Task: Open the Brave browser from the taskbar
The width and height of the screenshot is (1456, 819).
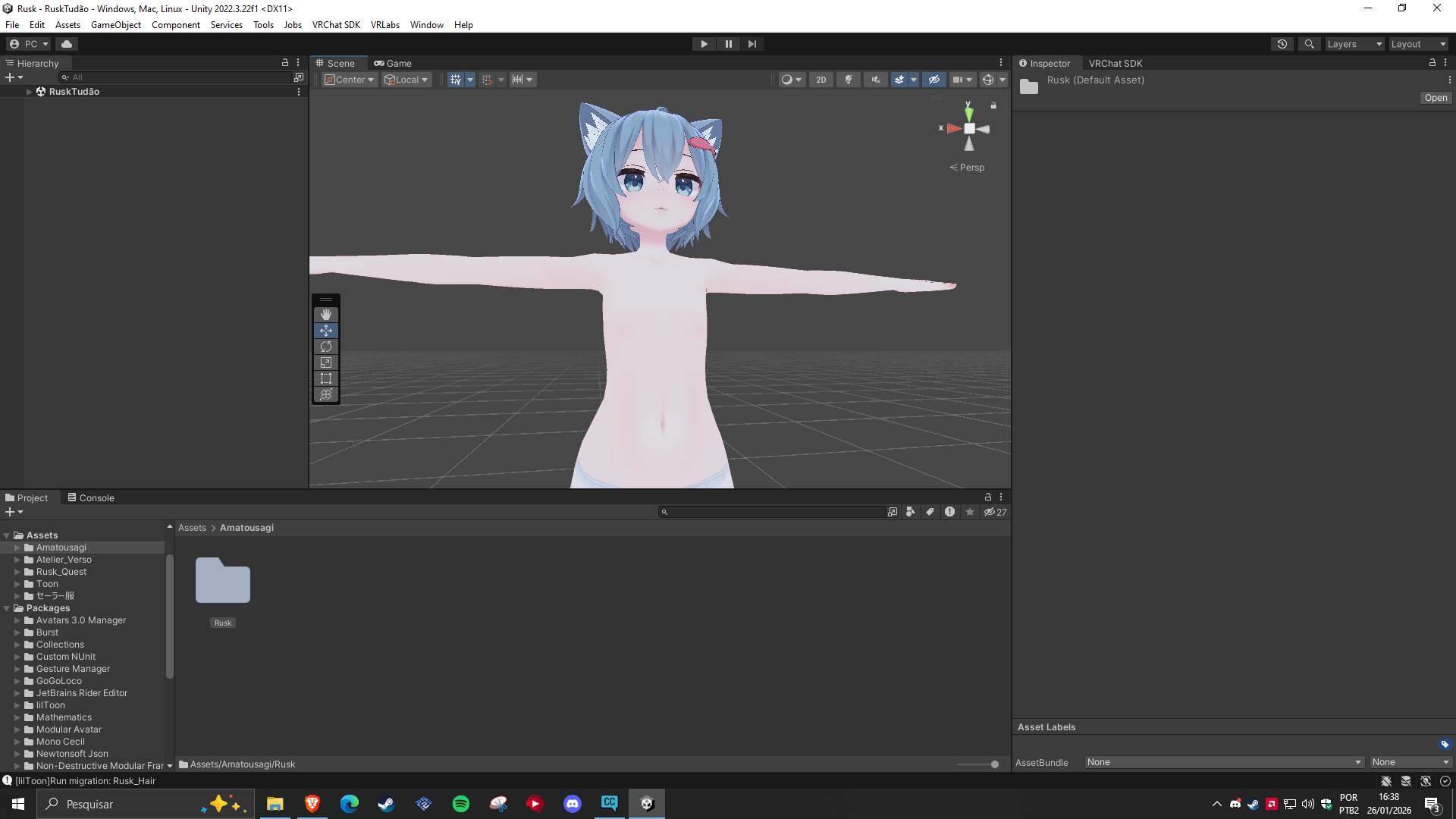Action: (x=312, y=804)
